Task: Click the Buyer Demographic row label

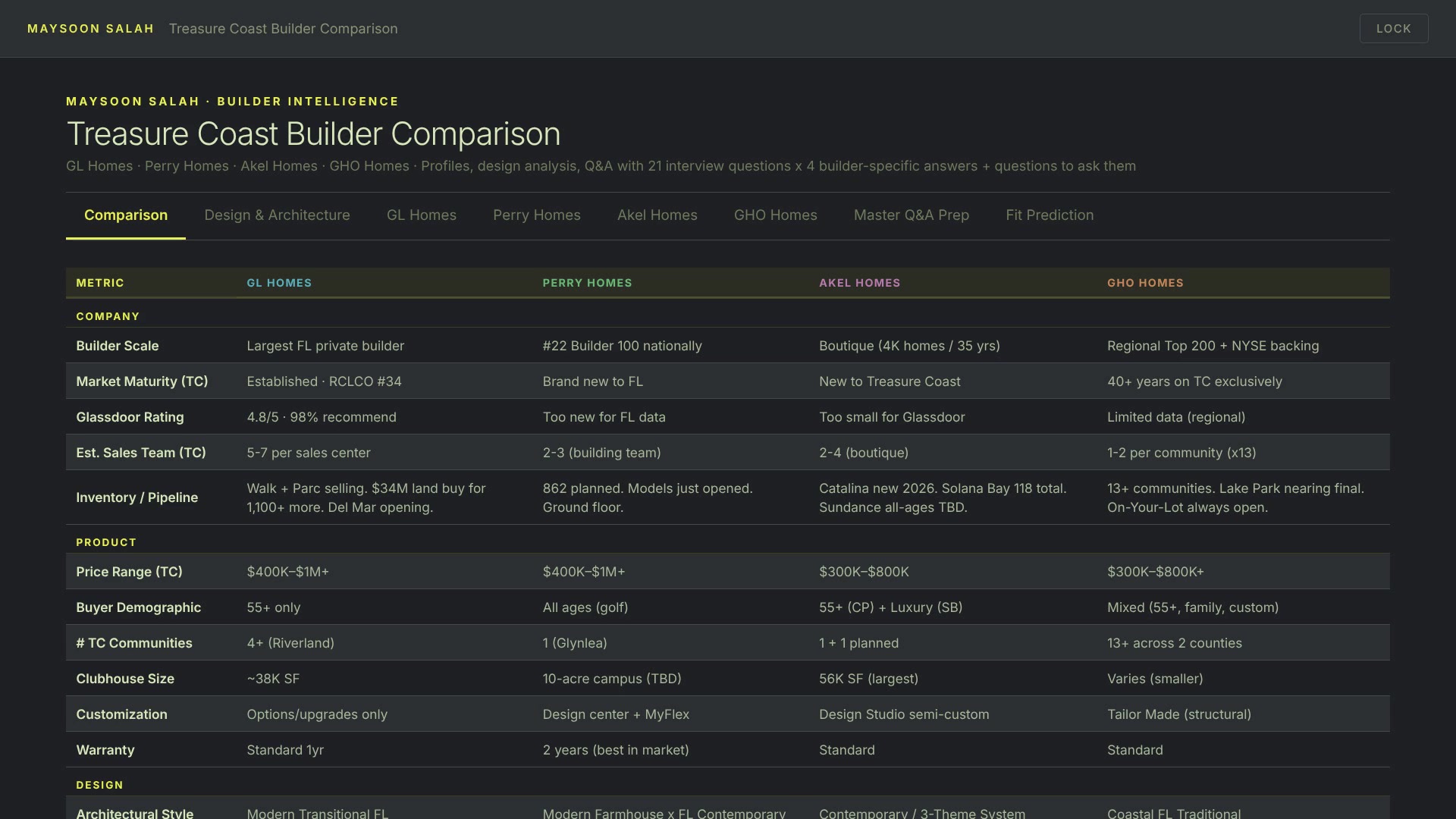Action: 139,607
